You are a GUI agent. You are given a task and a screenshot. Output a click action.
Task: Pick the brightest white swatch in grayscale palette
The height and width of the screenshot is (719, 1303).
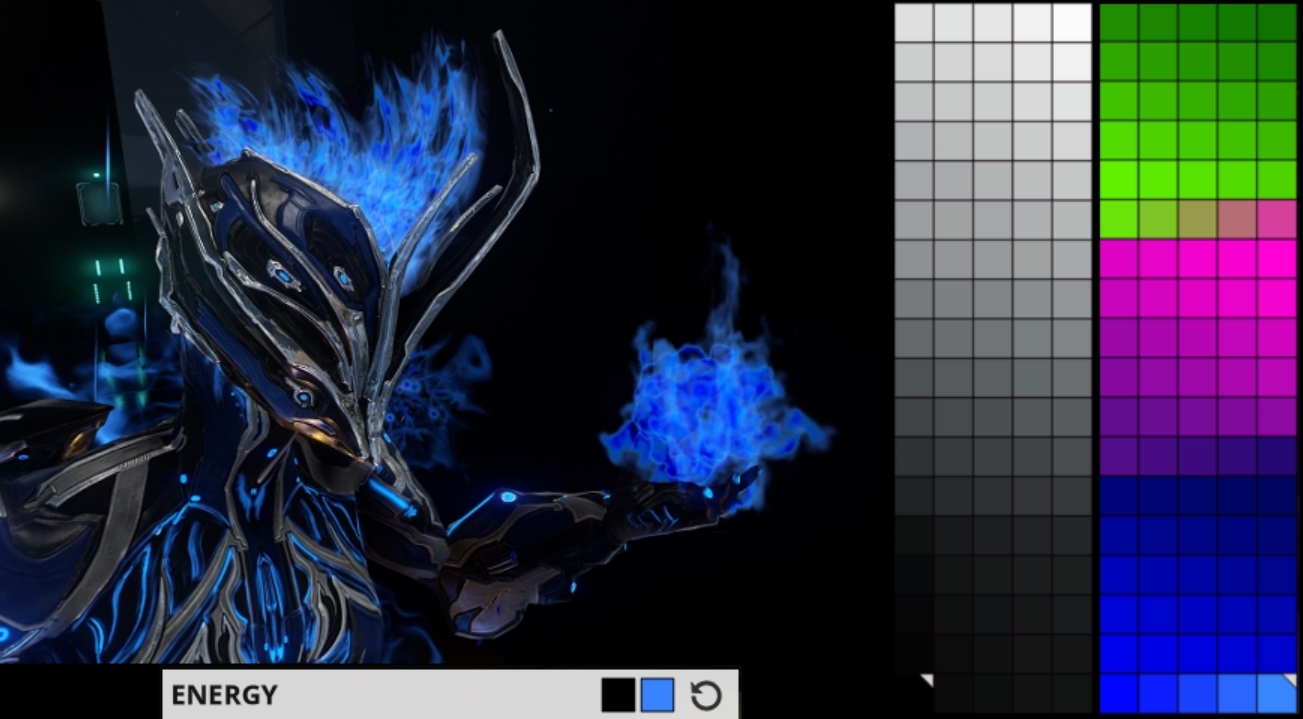click(x=1072, y=22)
